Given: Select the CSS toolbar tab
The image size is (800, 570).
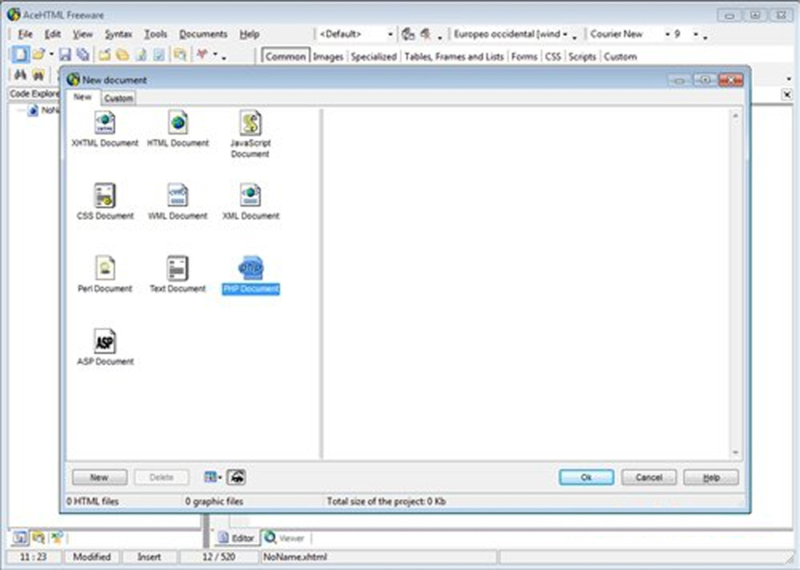Looking at the screenshot, I should [x=553, y=57].
